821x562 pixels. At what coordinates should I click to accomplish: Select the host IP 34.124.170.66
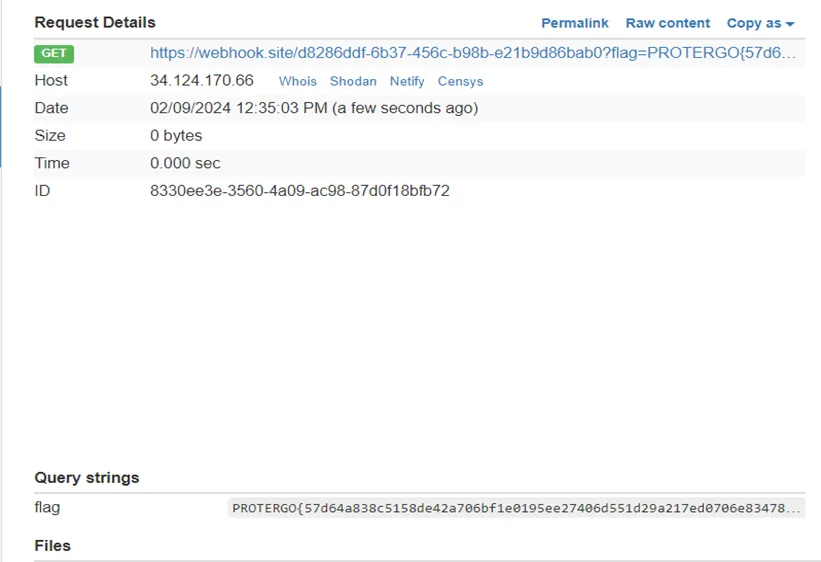coord(202,80)
